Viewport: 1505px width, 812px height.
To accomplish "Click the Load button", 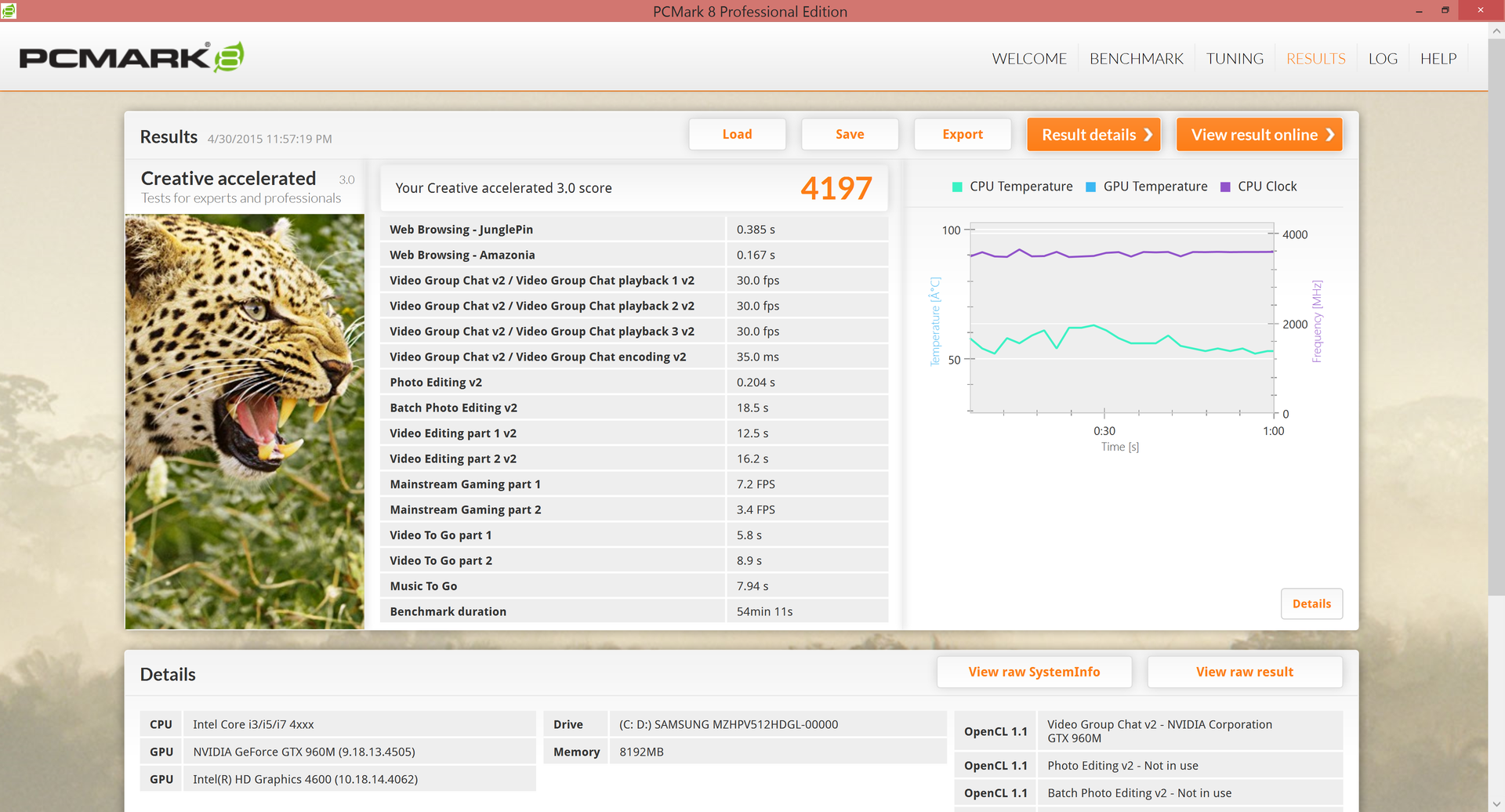I will (x=737, y=134).
